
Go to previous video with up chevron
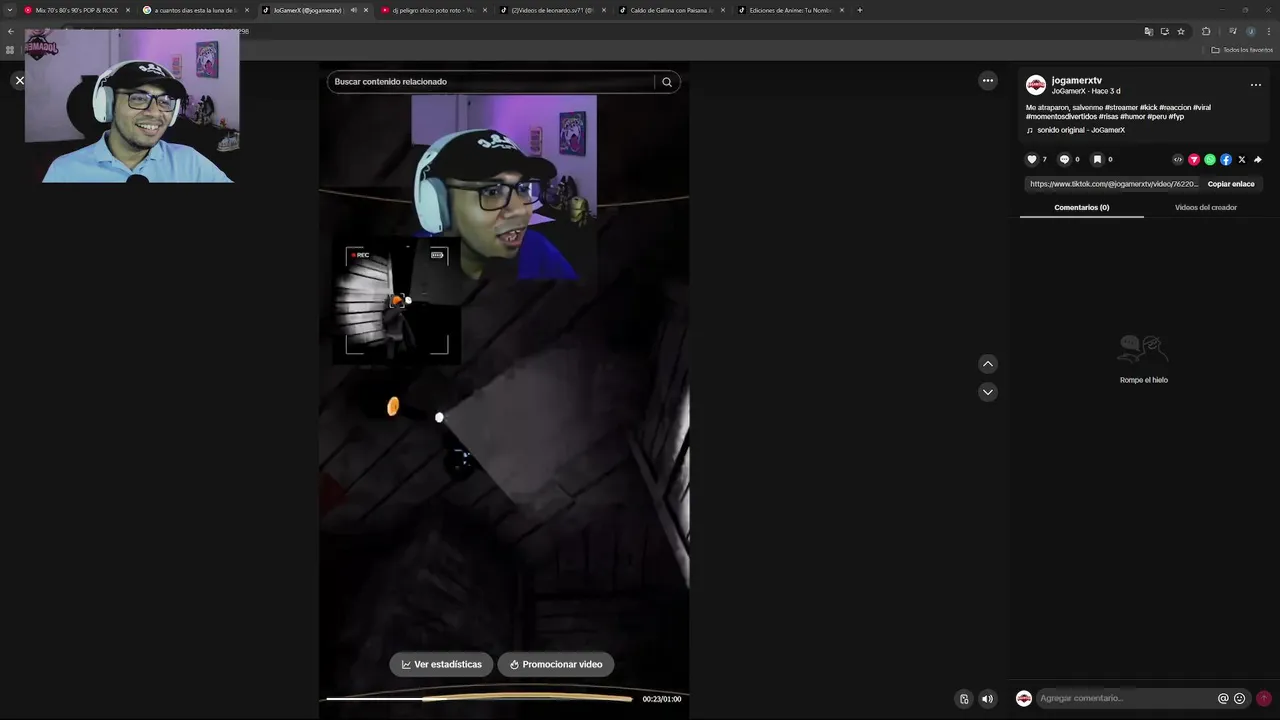point(988,364)
